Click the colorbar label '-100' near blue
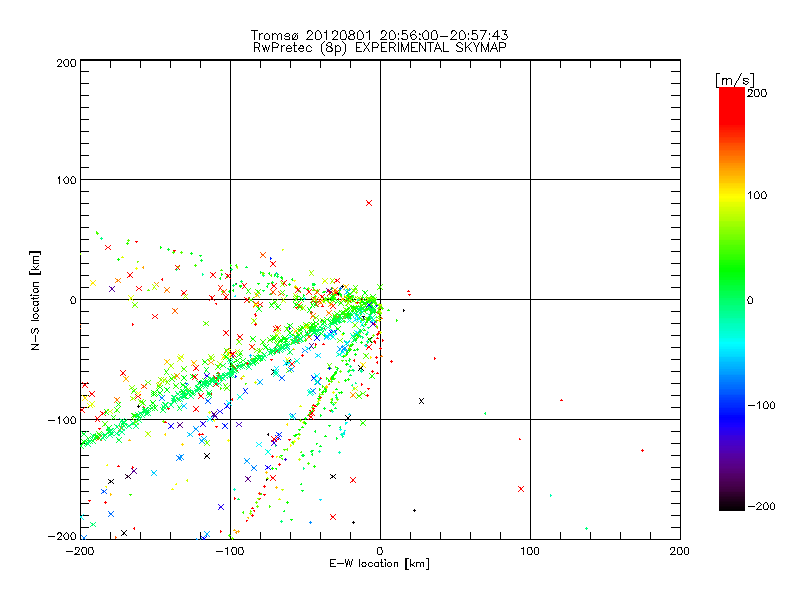Image resolution: width=800 pixels, height=600 pixels. point(761,405)
